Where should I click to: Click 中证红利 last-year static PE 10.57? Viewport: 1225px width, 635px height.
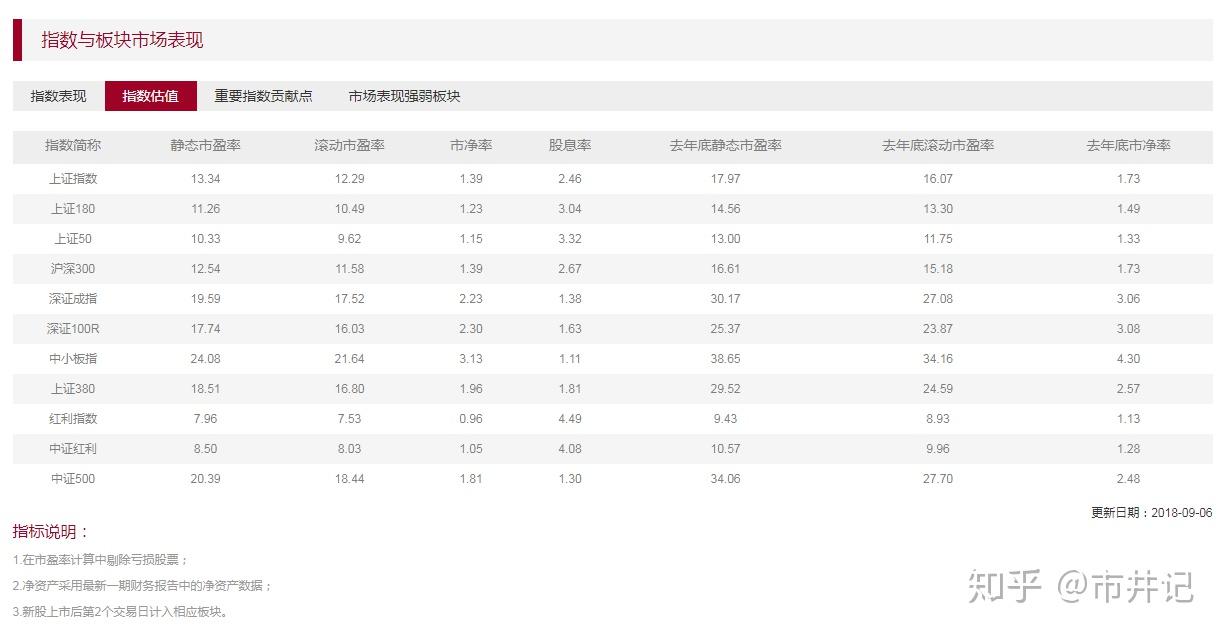pyautogui.click(x=726, y=449)
